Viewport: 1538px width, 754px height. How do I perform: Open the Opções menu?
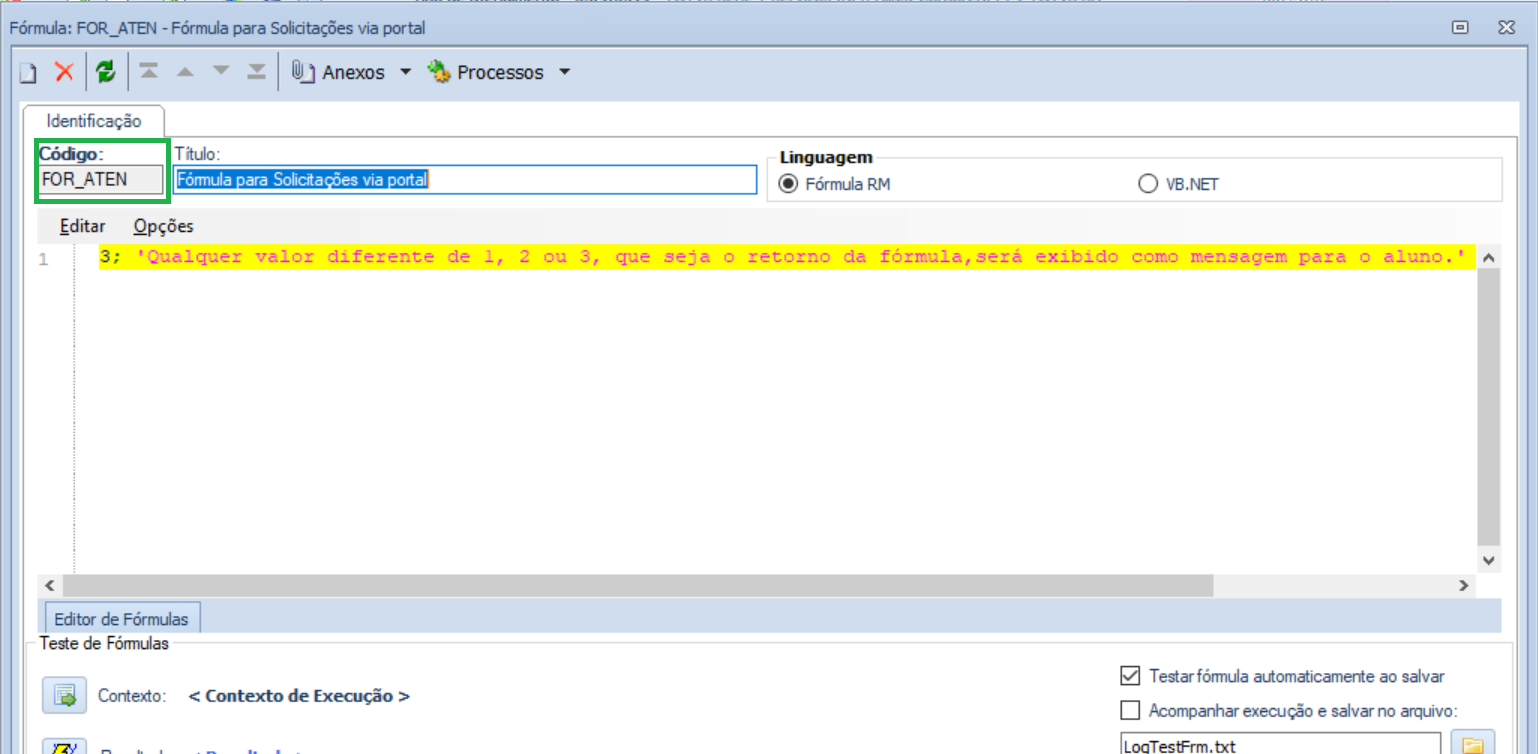[x=164, y=226]
